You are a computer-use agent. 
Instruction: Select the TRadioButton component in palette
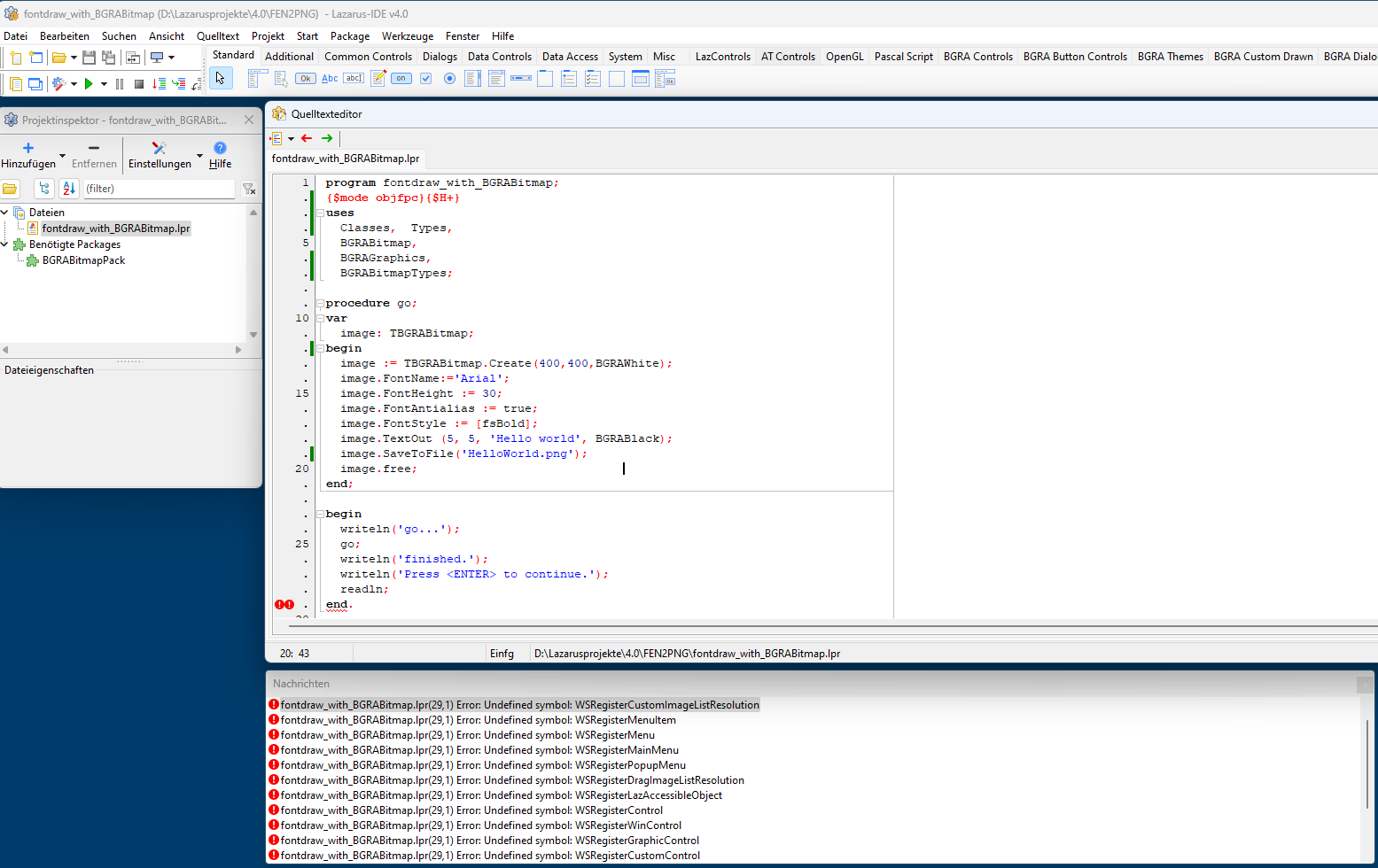coord(449,79)
